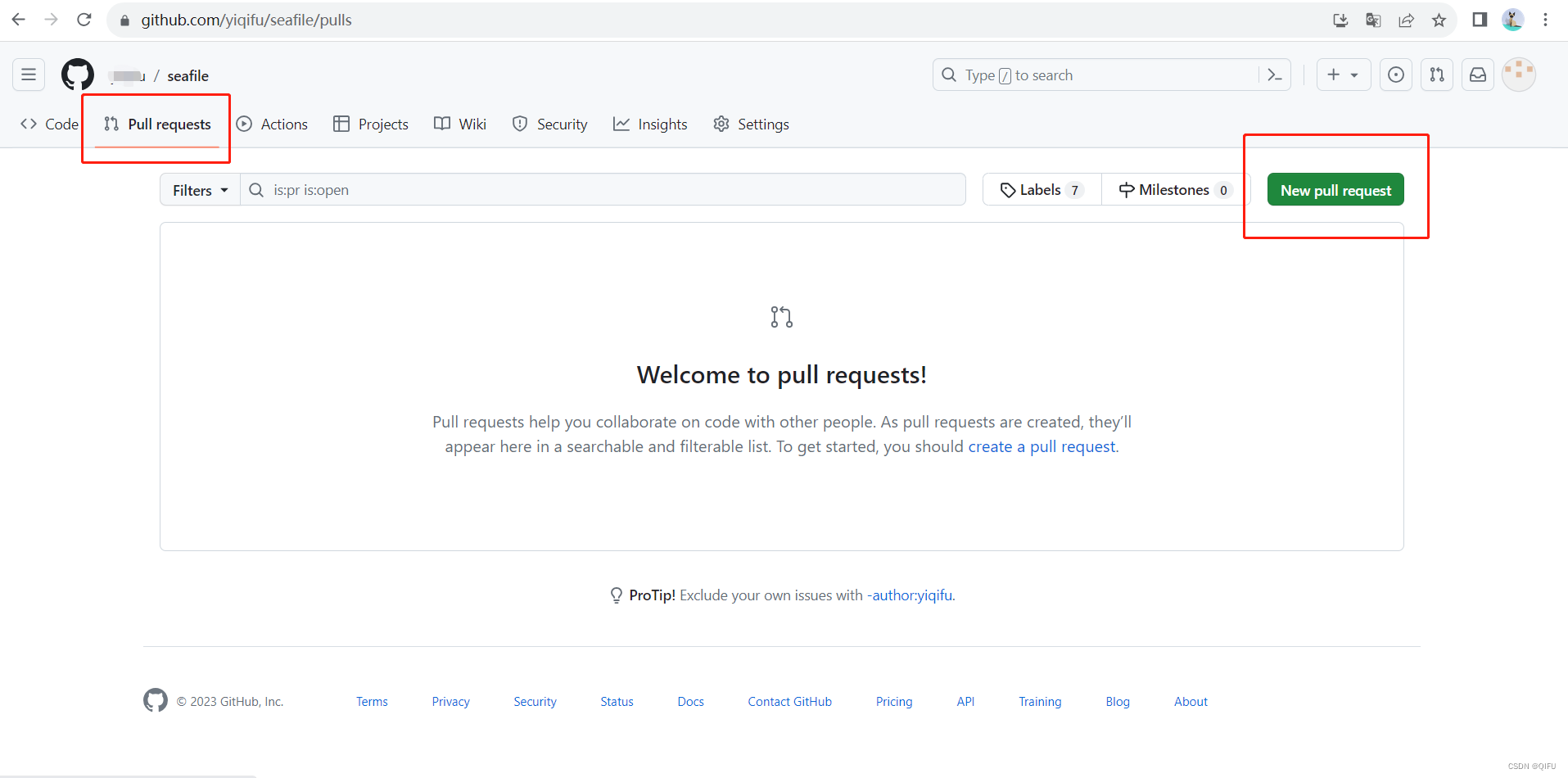Switch to the Actions tab

click(x=272, y=124)
